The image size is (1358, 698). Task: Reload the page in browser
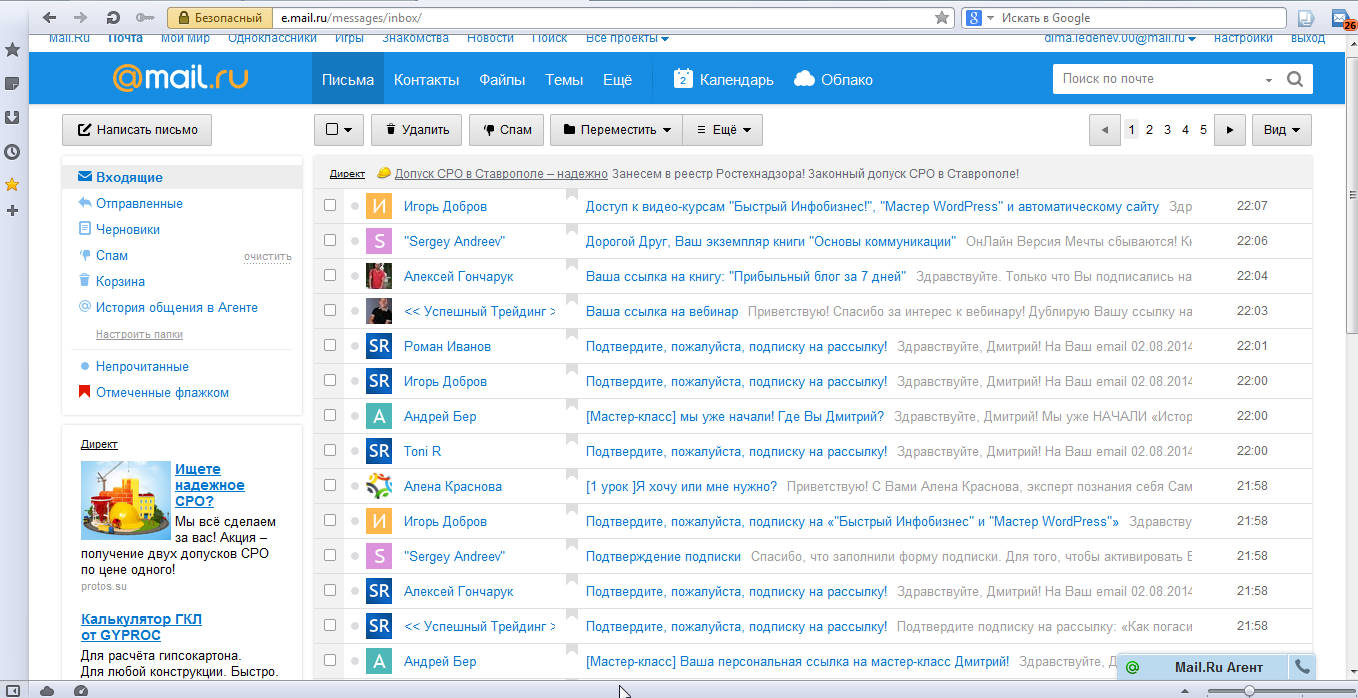click(x=113, y=18)
